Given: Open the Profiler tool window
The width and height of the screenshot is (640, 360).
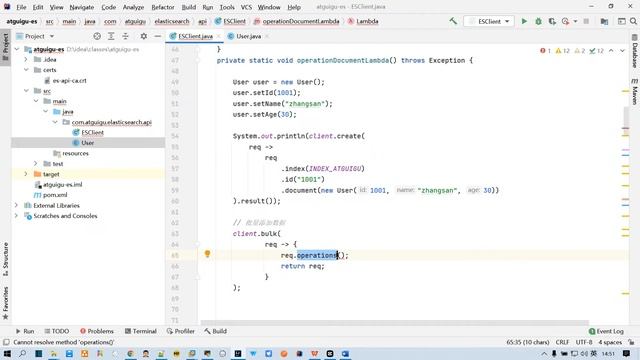Looking at the screenshot, I should 181,331.
